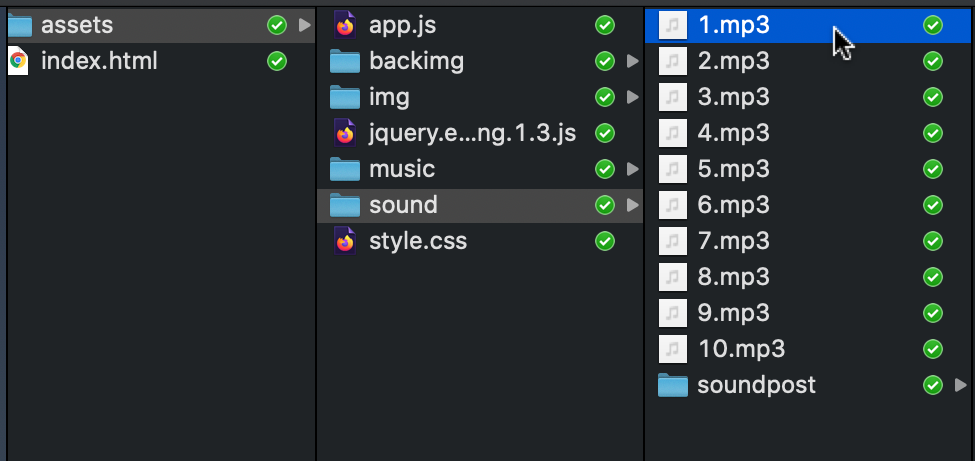Click green sync checkmark next to 5.mp3
Viewport: 975px width, 461px height.
tap(933, 169)
